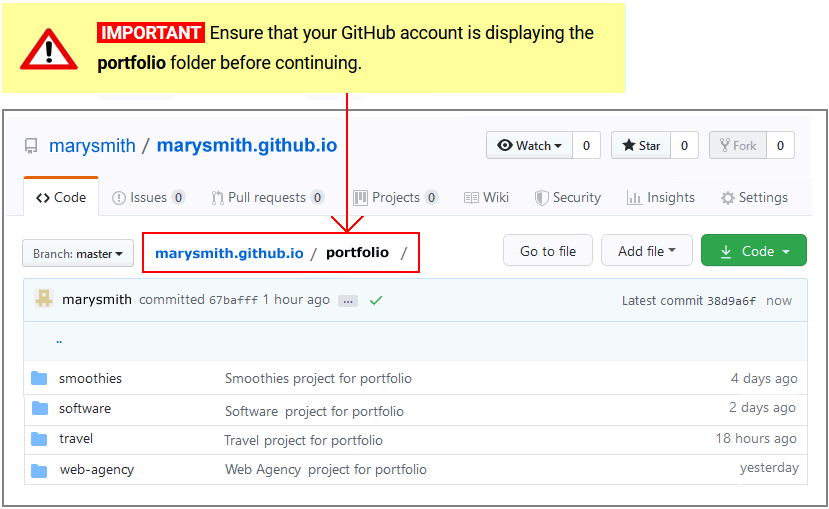Screen dimensions: 829x509
Task: Switch to the Issues tab
Action: (148, 198)
